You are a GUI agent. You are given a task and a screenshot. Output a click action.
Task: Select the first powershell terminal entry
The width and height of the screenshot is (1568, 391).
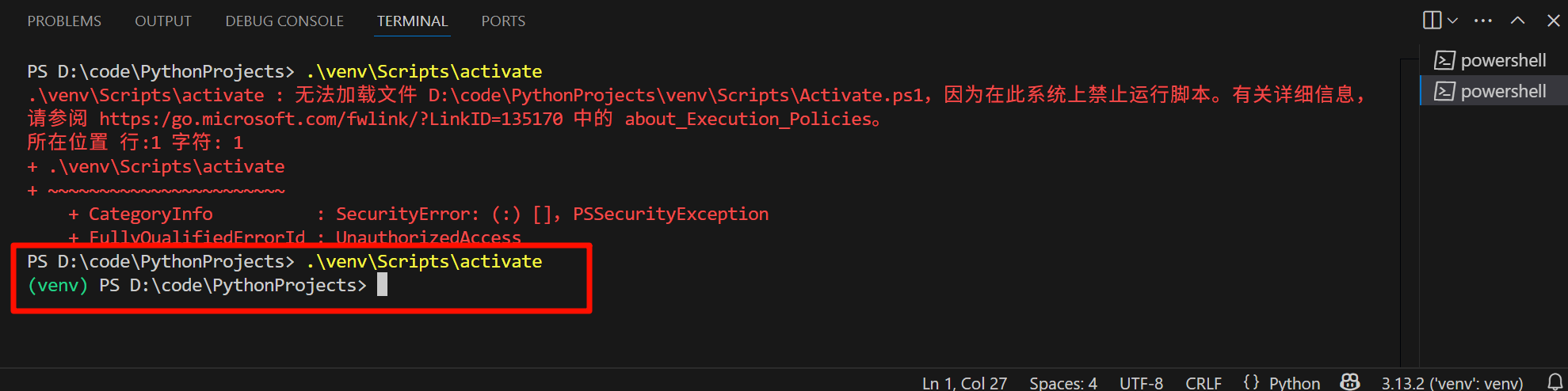pos(1494,60)
